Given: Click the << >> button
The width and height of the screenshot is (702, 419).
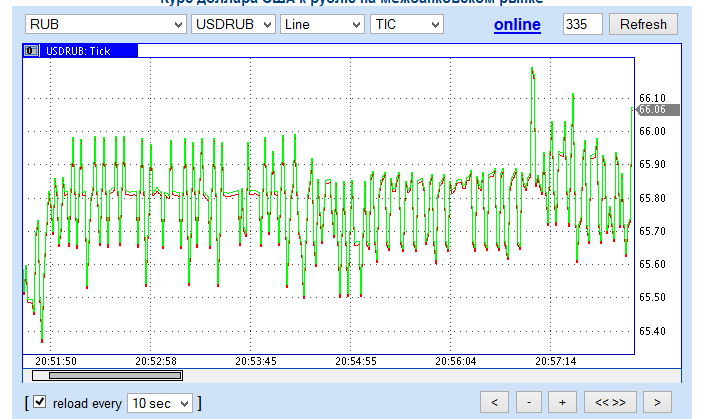Looking at the screenshot, I should pyautogui.click(x=610, y=402).
